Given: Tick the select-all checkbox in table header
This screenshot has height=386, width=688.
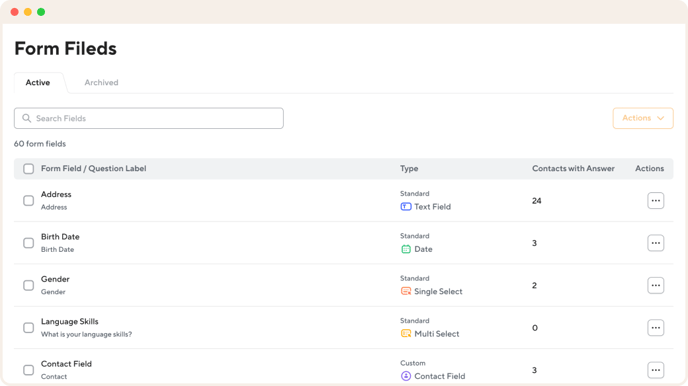Looking at the screenshot, I should click(x=29, y=169).
